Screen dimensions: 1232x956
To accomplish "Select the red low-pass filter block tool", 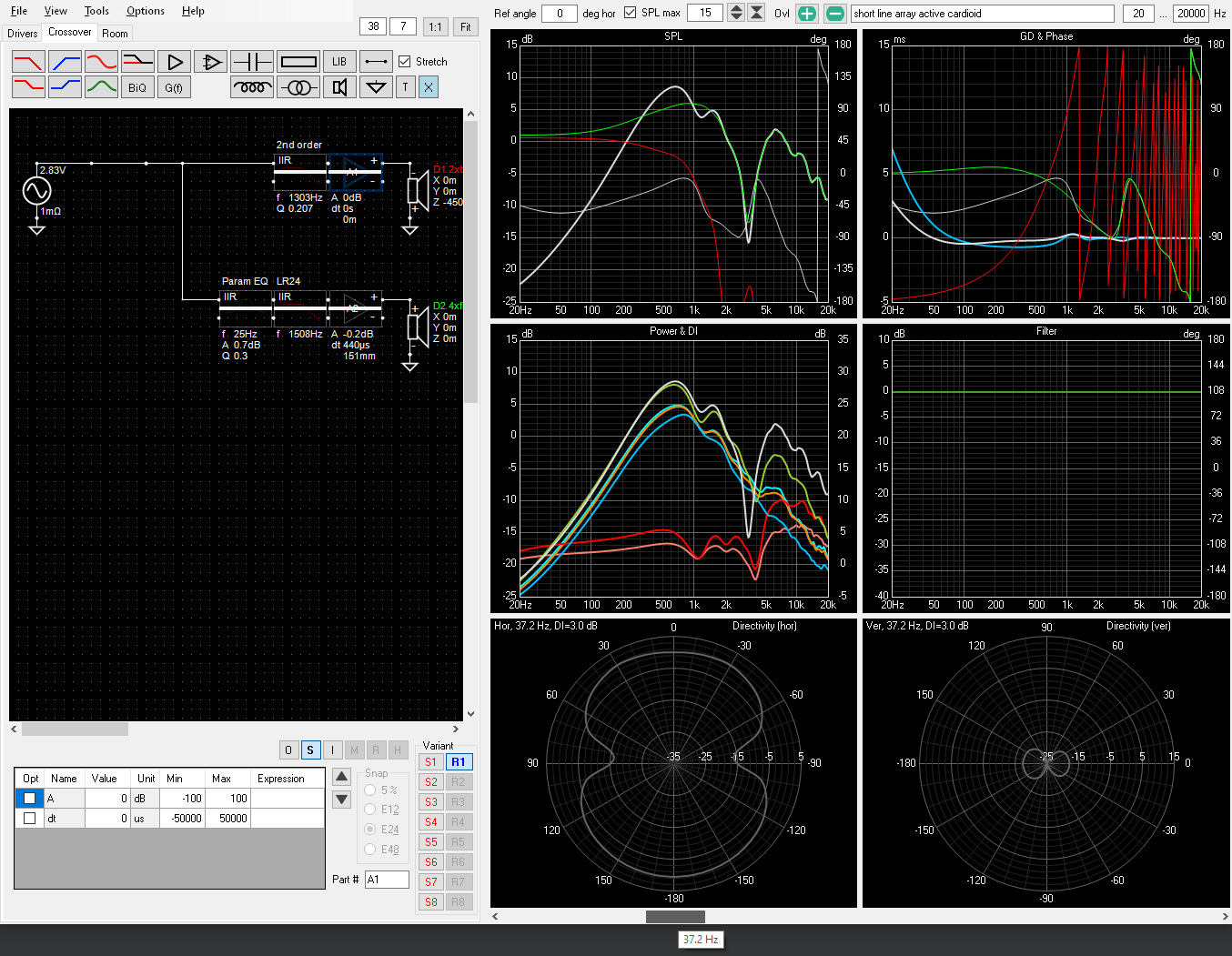I will (28, 62).
